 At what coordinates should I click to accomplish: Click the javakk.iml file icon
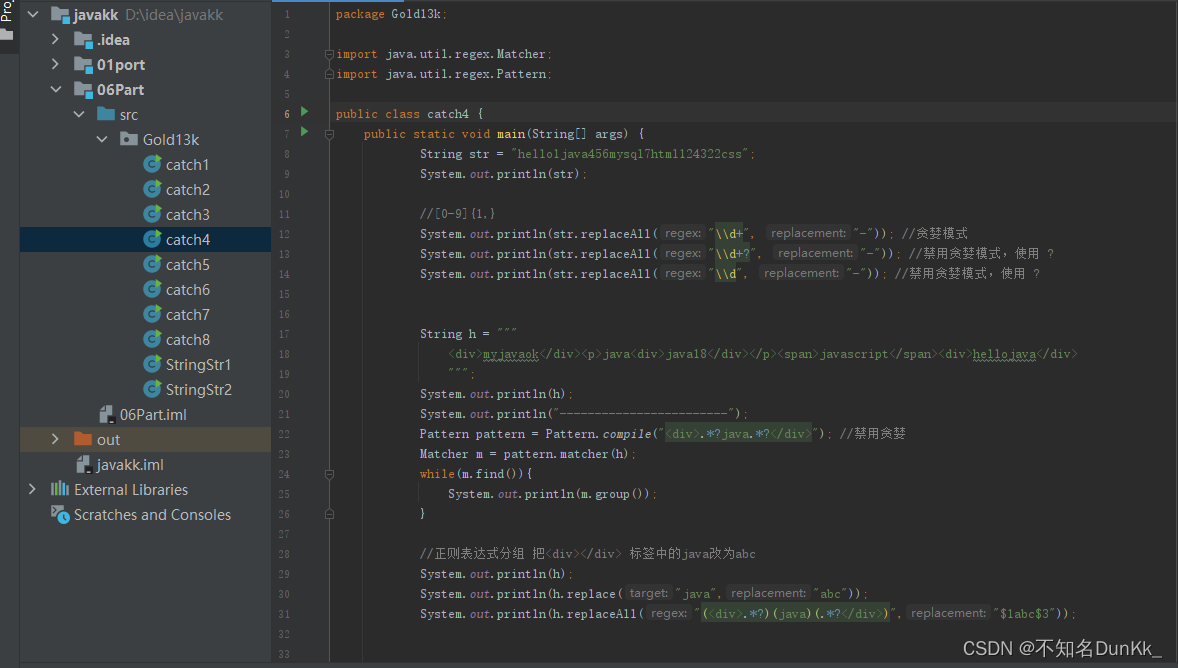tap(84, 464)
